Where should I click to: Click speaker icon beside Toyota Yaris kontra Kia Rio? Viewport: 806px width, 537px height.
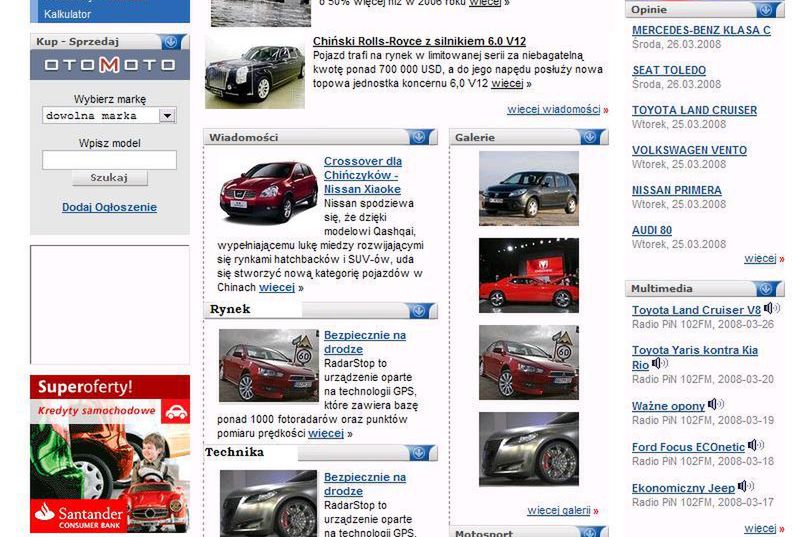pyautogui.click(x=660, y=363)
